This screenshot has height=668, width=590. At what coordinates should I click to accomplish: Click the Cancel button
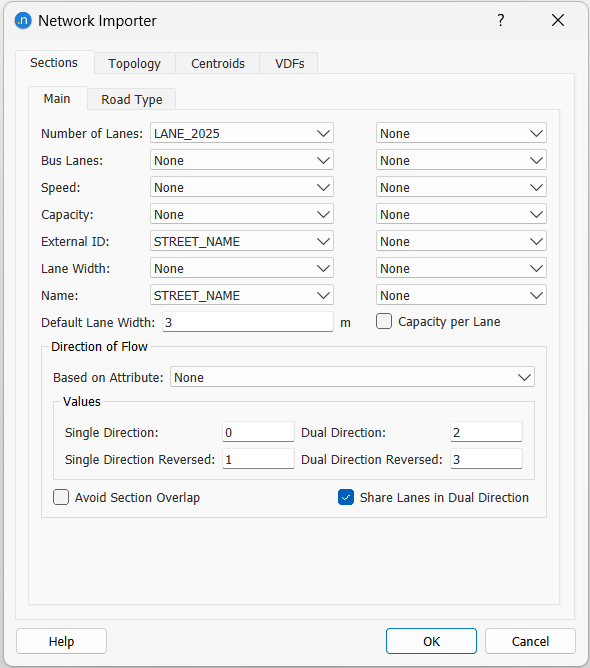(x=530, y=641)
